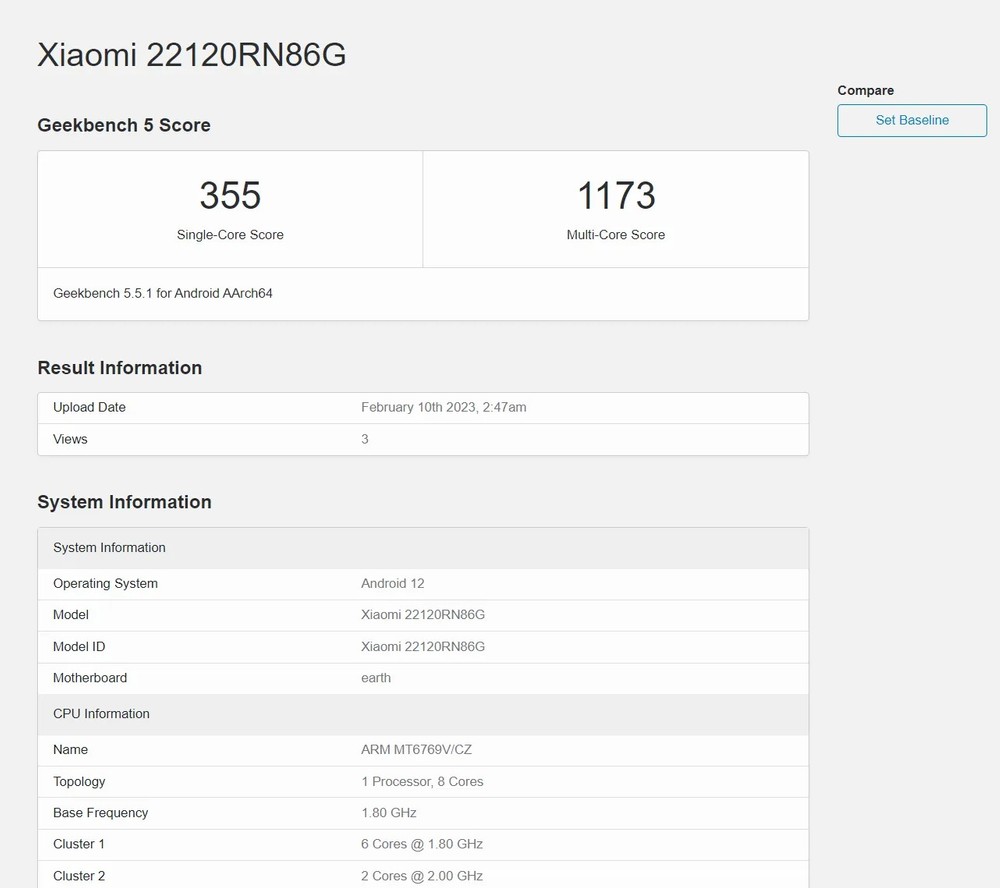Click the Motherboard value earth
The image size is (1000, 888).
tap(376, 678)
